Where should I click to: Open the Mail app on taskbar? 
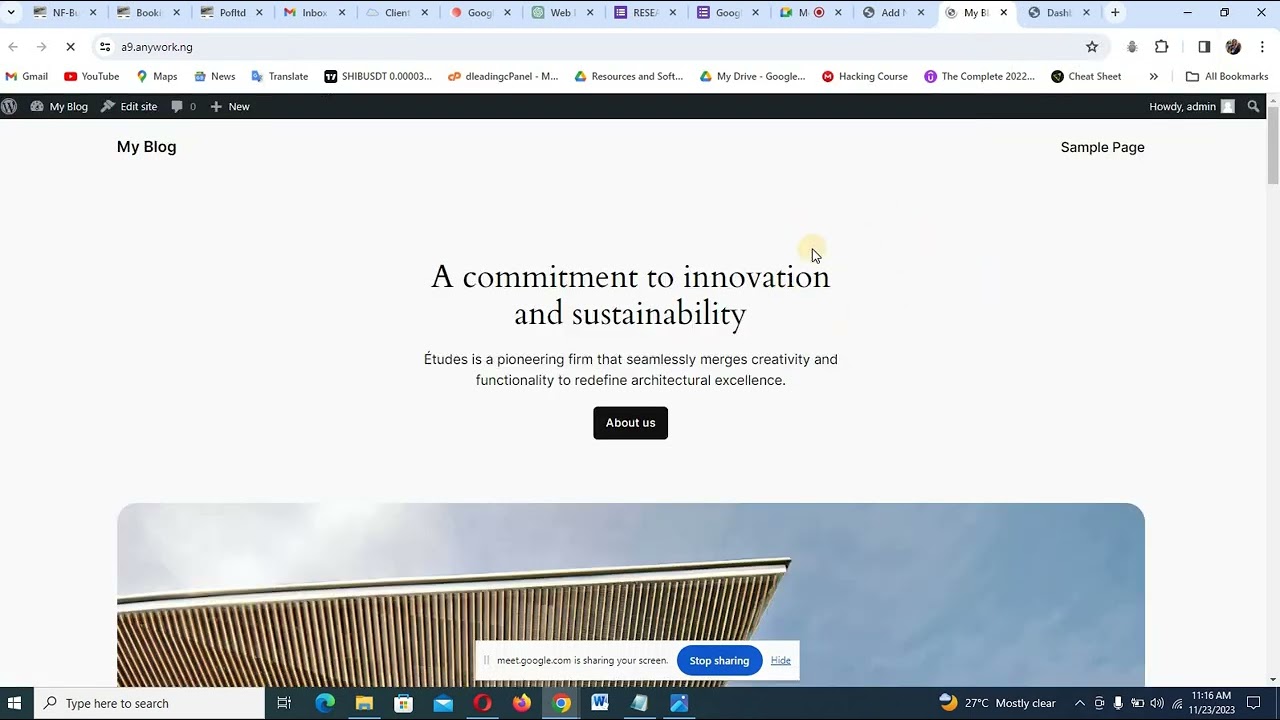[x=443, y=703]
